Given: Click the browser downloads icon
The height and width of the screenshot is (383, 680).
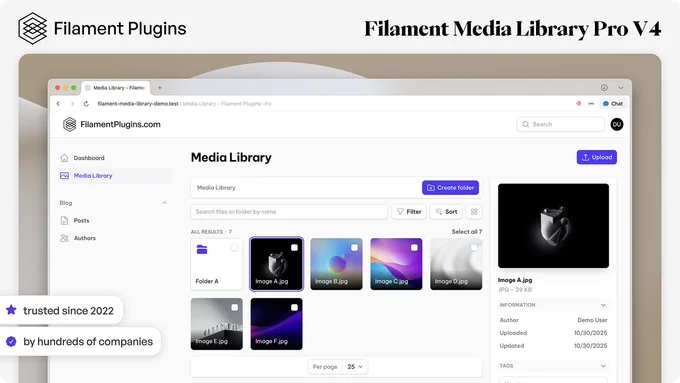Looking at the screenshot, I should 604,88.
